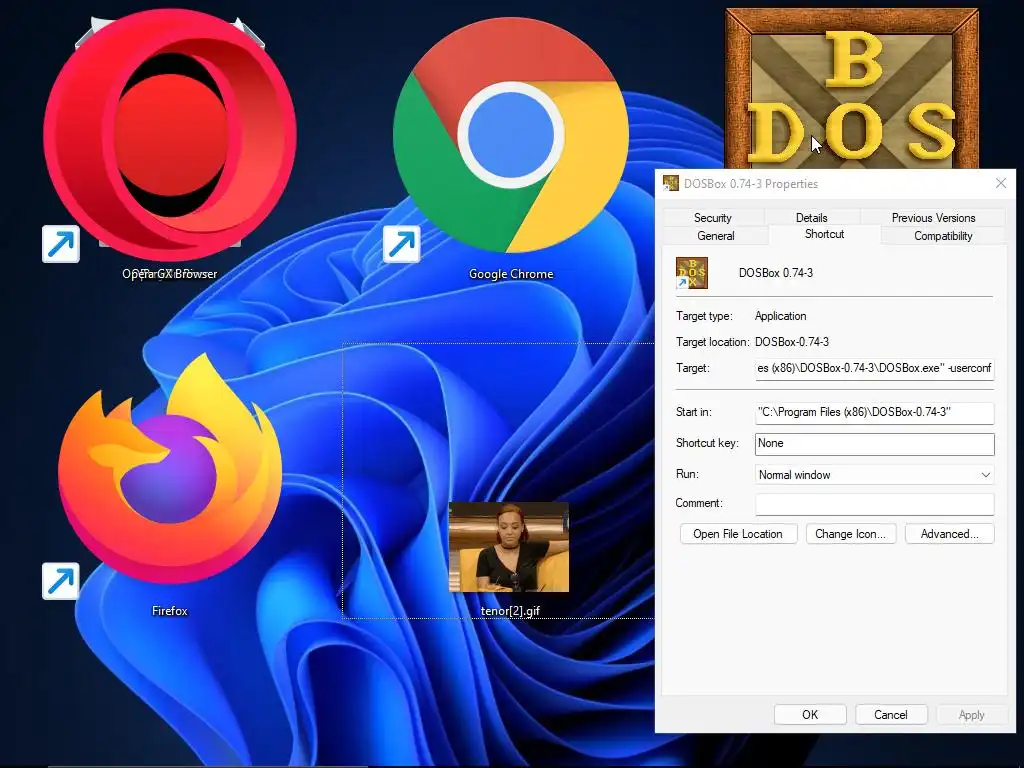
Task: Click the Open File Location button
Action: click(x=738, y=534)
